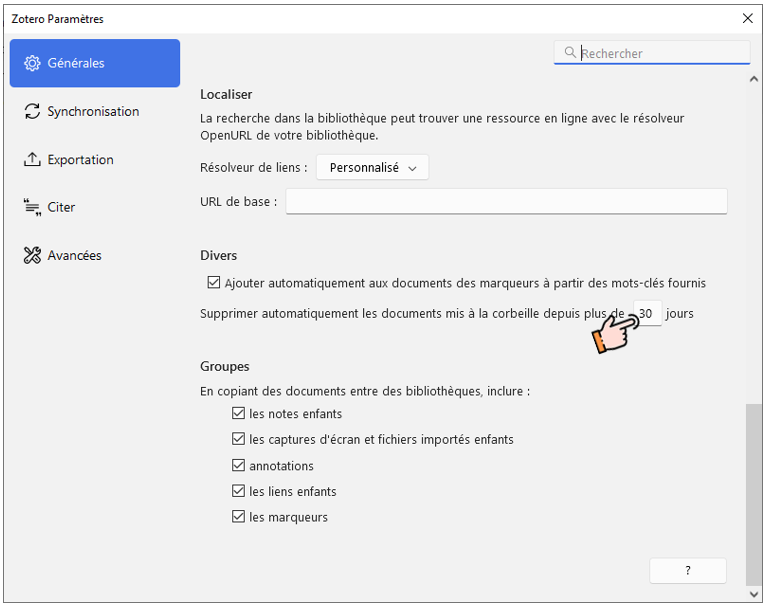Click the scrollbar down arrow

[x=754, y=594]
